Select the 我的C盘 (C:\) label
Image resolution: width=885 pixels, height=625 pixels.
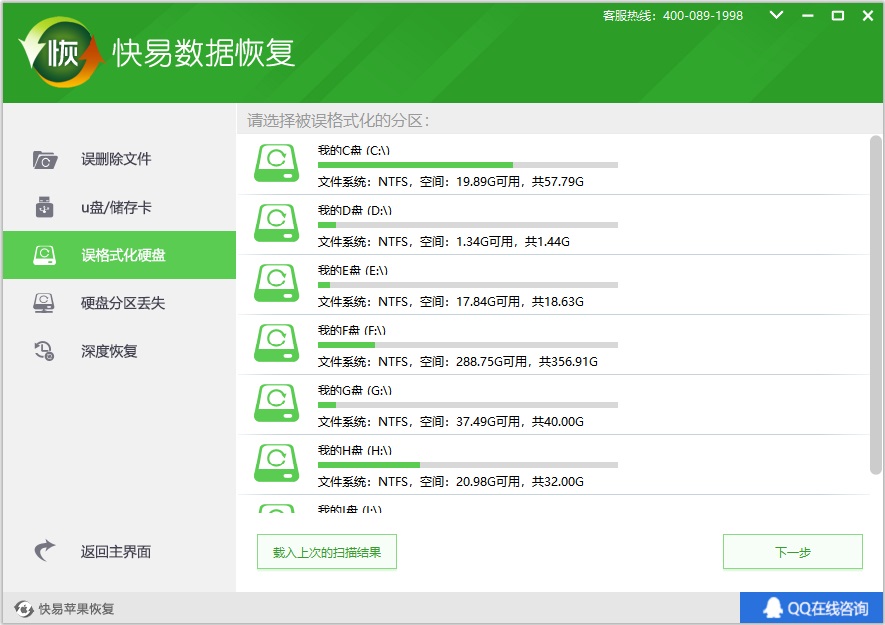pos(354,151)
